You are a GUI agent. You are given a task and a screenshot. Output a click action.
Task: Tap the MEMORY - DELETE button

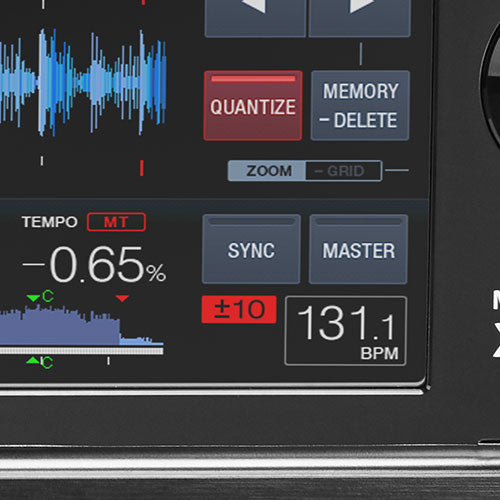[x=360, y=105]
